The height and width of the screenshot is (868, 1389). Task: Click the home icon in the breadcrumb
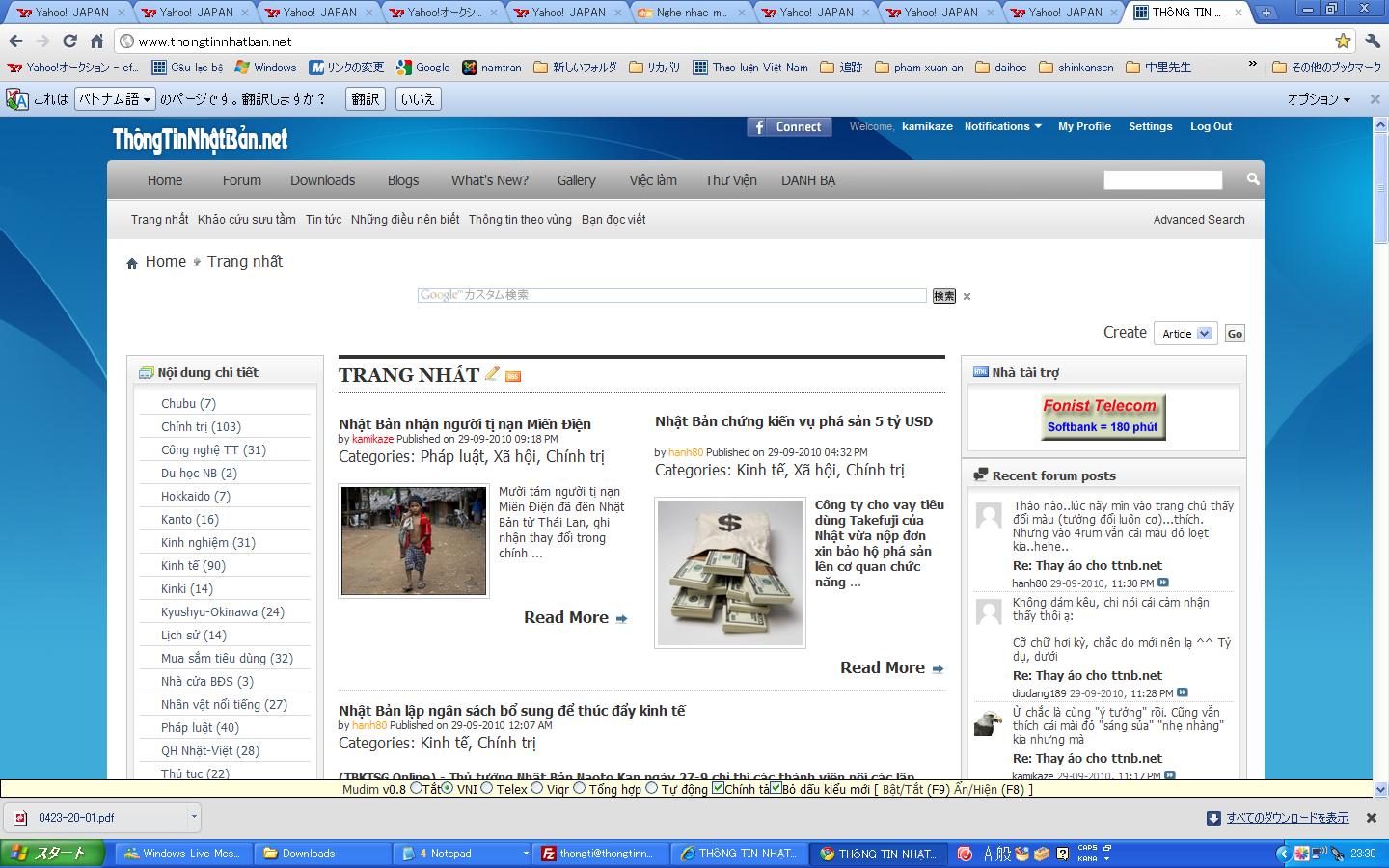(132, 263)
